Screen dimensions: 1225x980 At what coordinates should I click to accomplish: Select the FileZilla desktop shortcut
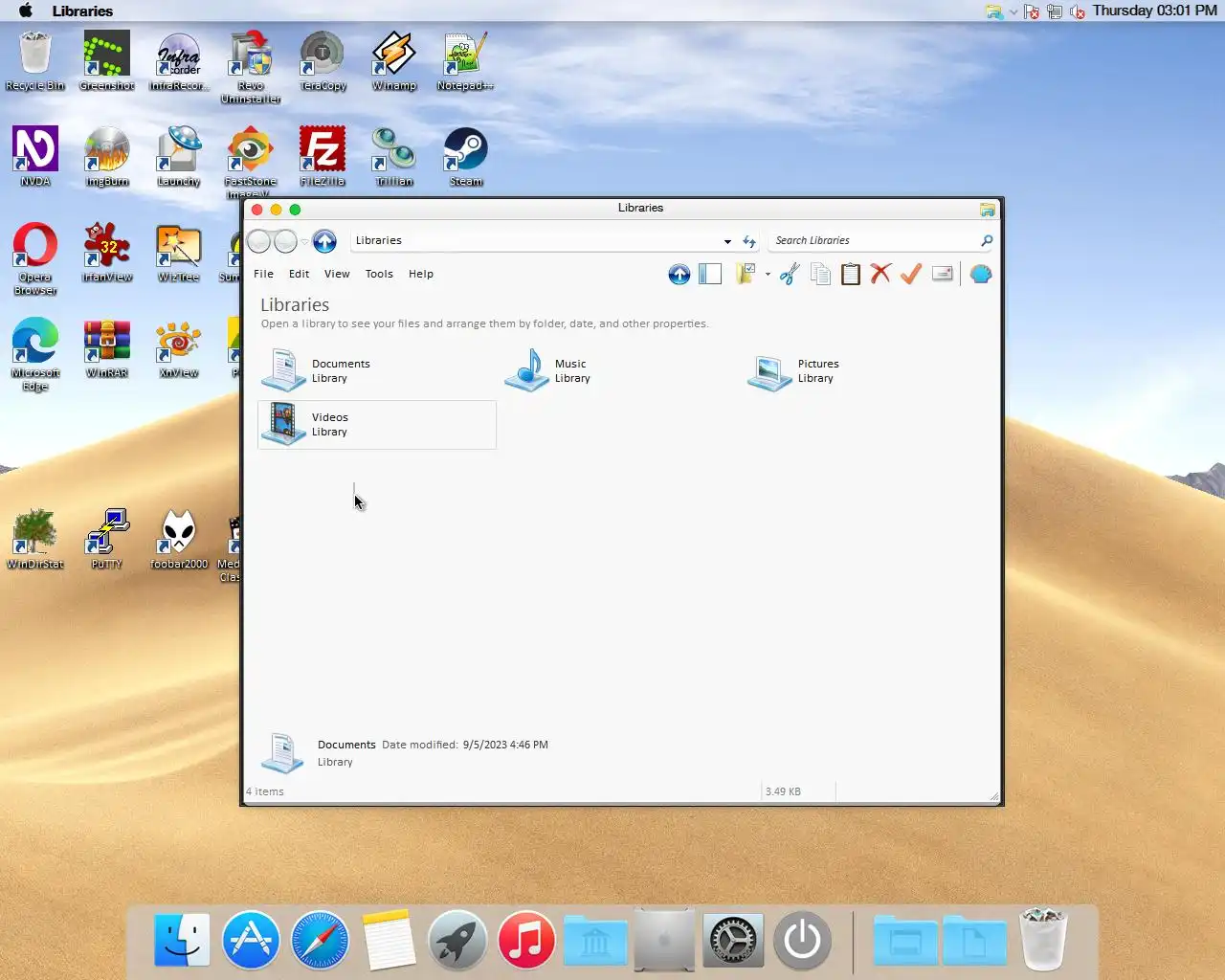(x=323, y=156)
